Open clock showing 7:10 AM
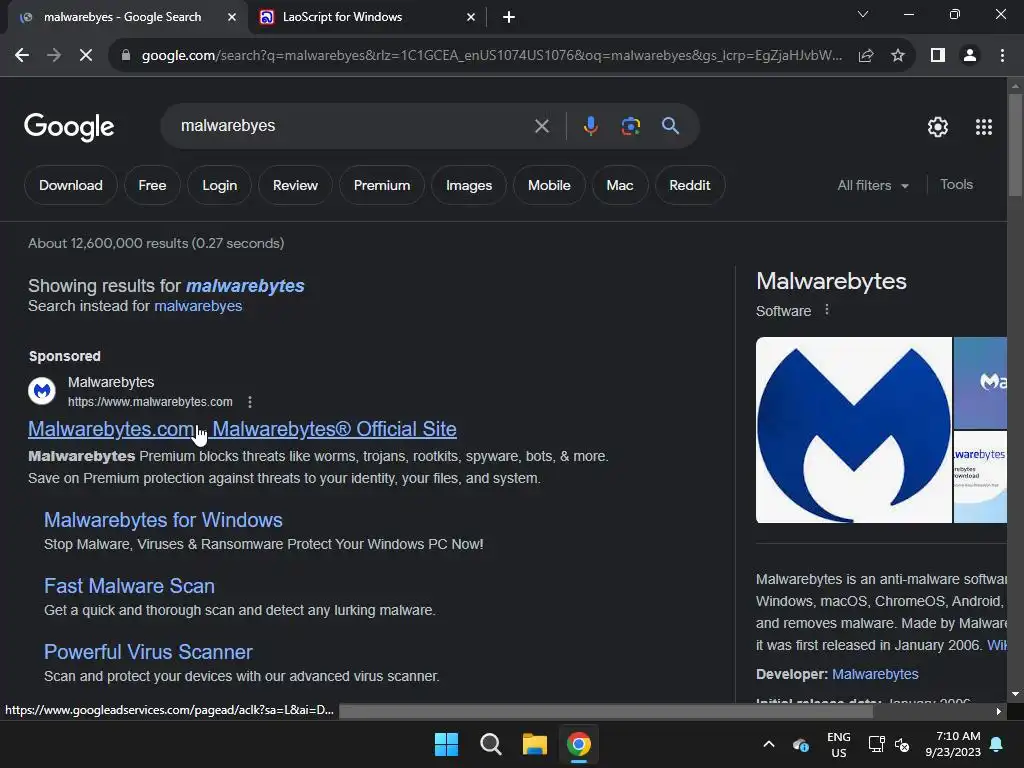1024x768 pixels. (x=953, y=744)
